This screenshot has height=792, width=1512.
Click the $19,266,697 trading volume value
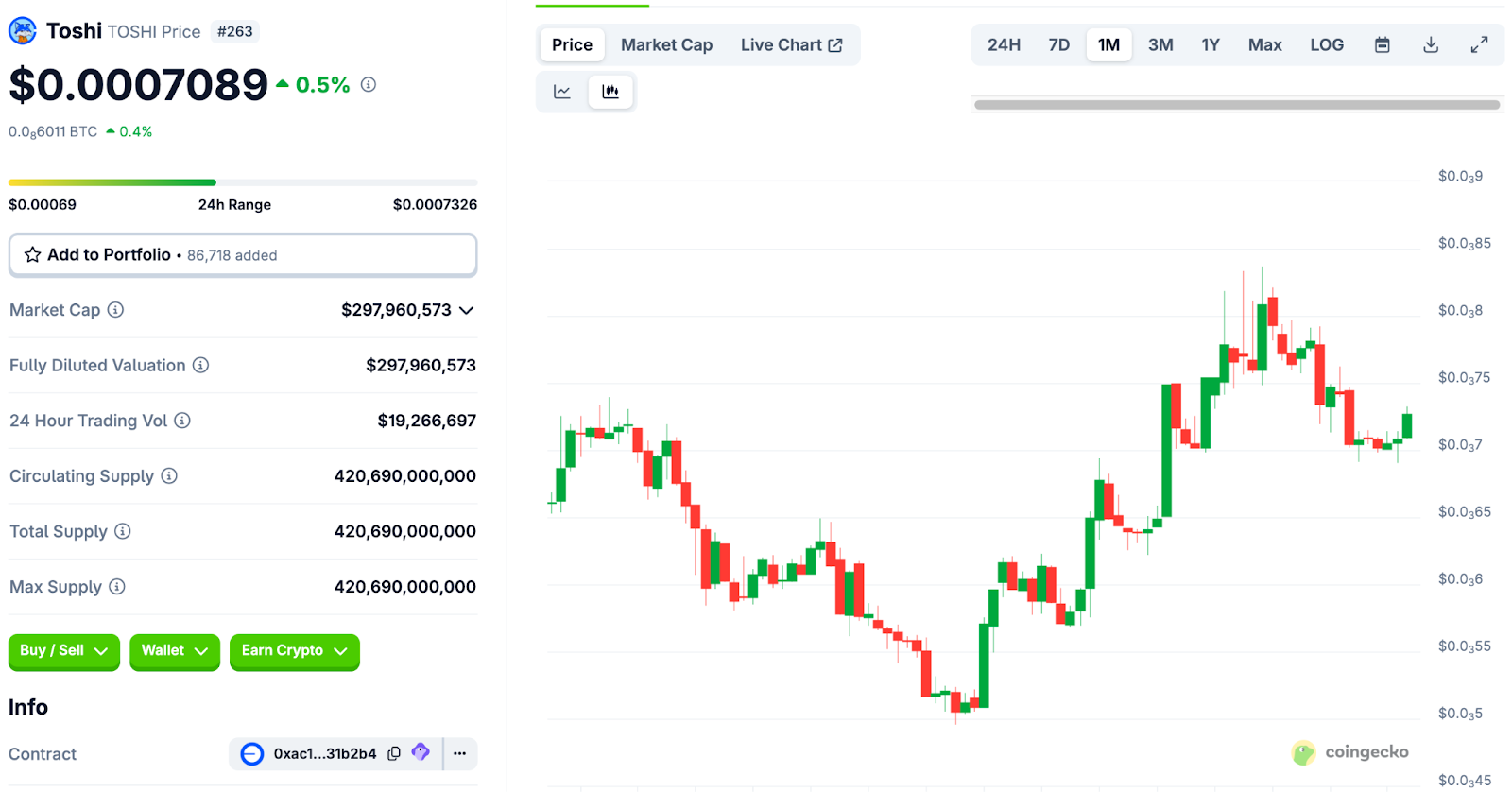click(x=427, y=421)
